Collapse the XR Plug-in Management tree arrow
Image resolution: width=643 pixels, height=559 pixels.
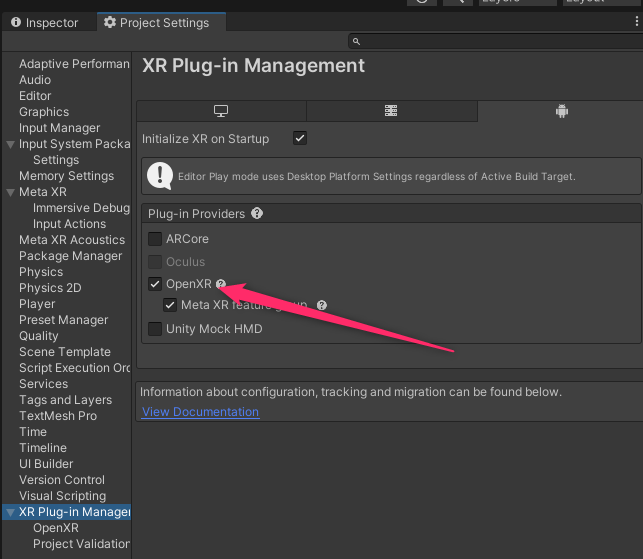point(11,512)
